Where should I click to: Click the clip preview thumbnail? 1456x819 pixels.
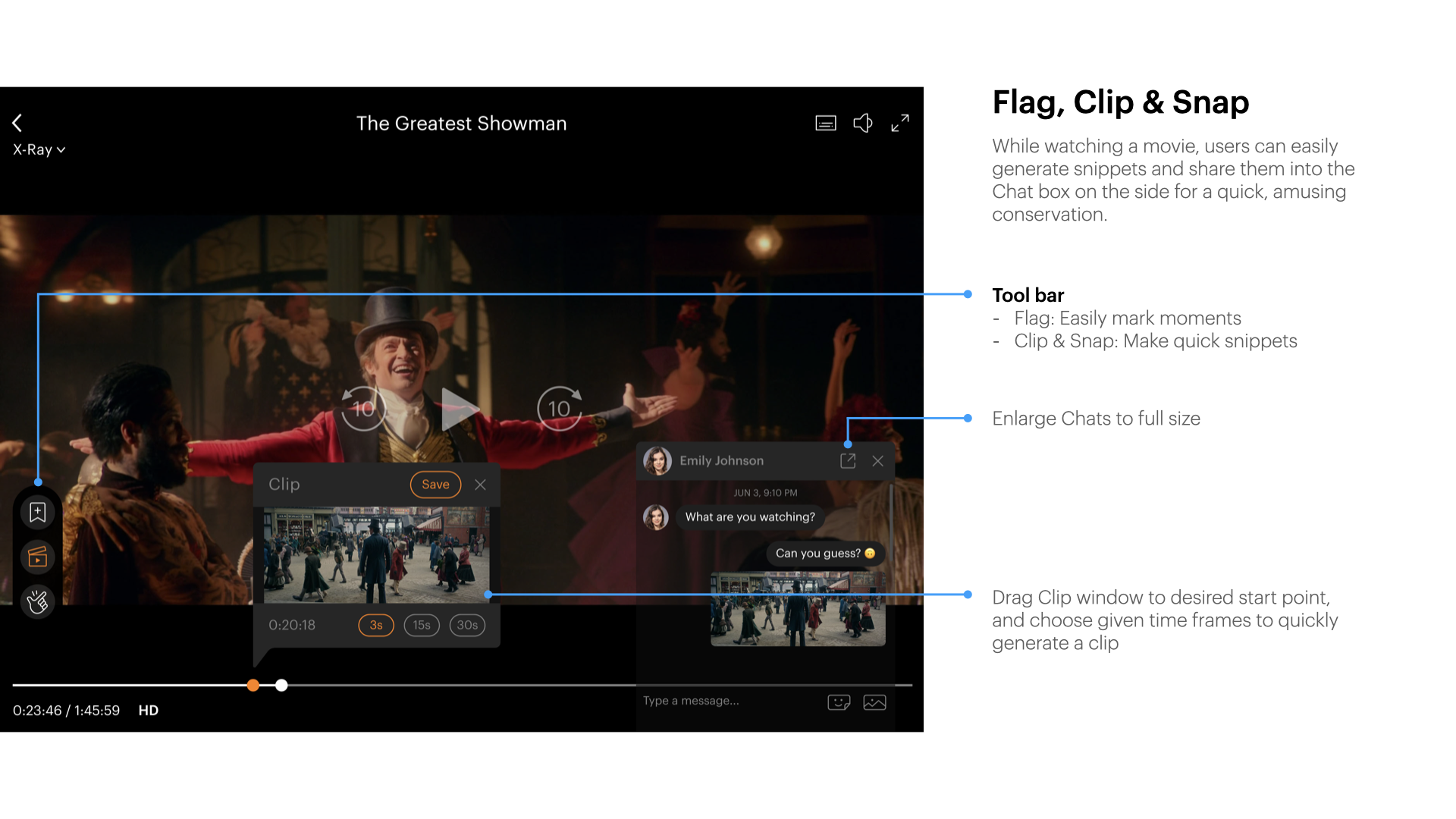[x=376, y=555]
